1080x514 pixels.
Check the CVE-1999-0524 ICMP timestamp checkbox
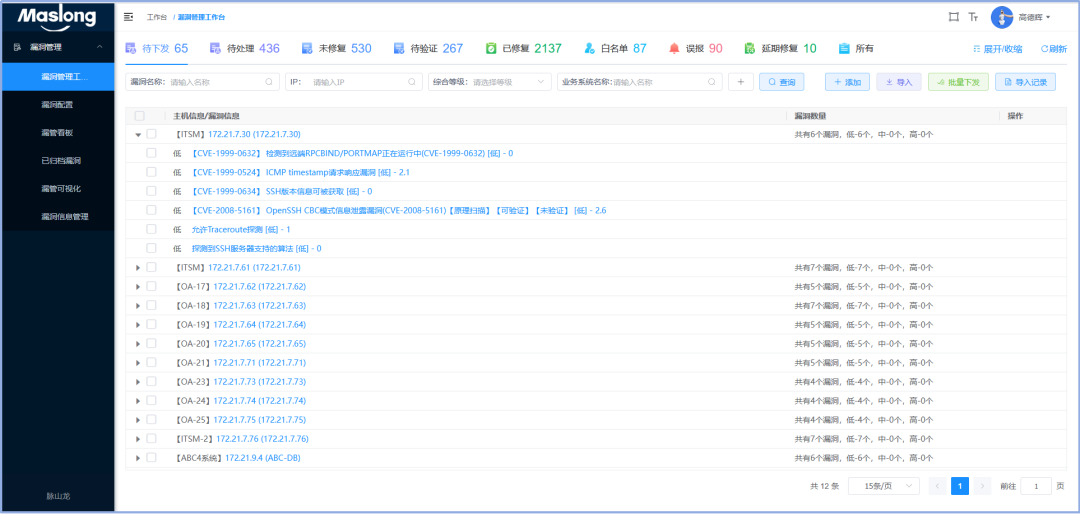pyautogui.click(x=152, y=172)
